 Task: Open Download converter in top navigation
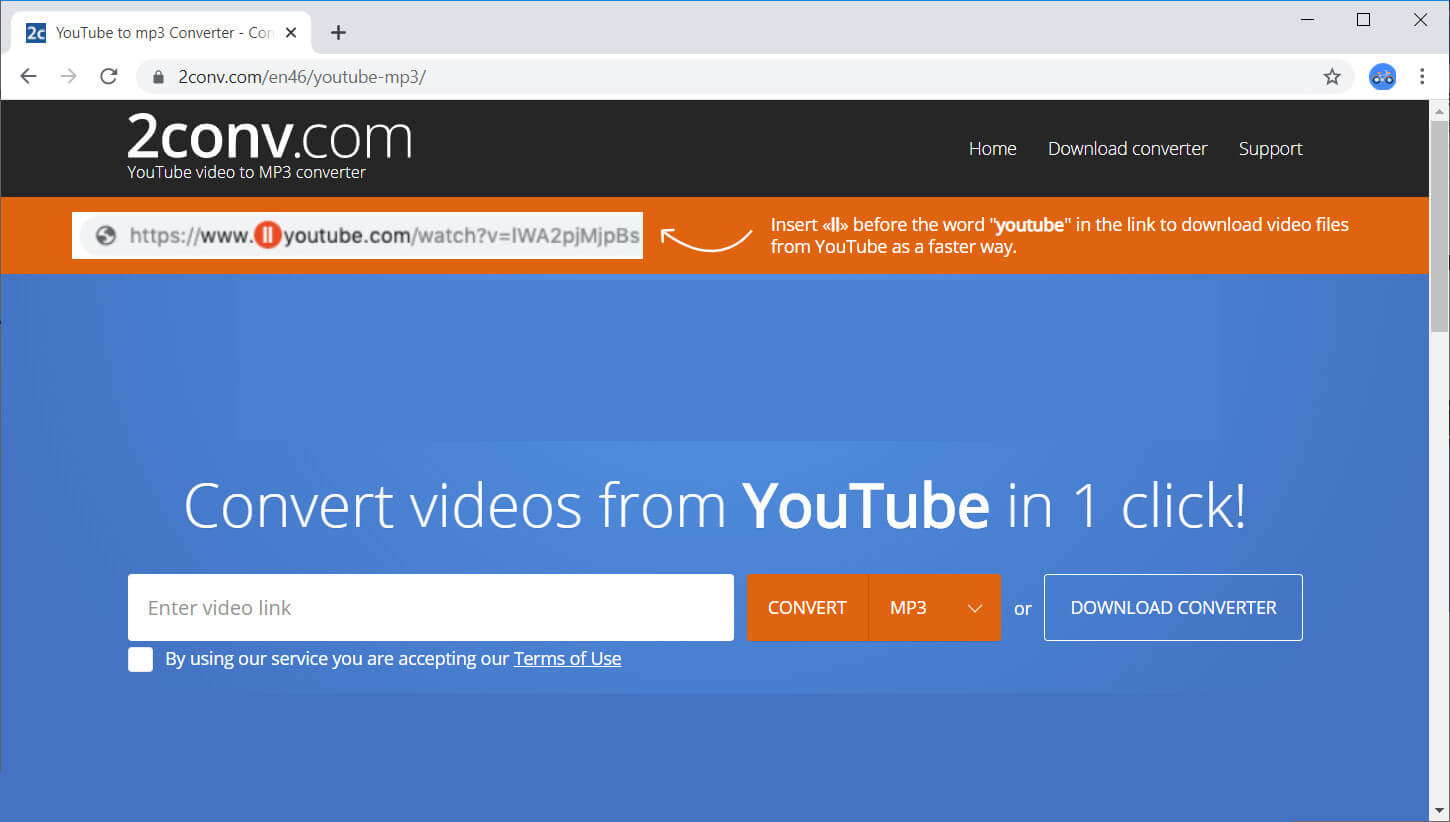coord(1127,149)
